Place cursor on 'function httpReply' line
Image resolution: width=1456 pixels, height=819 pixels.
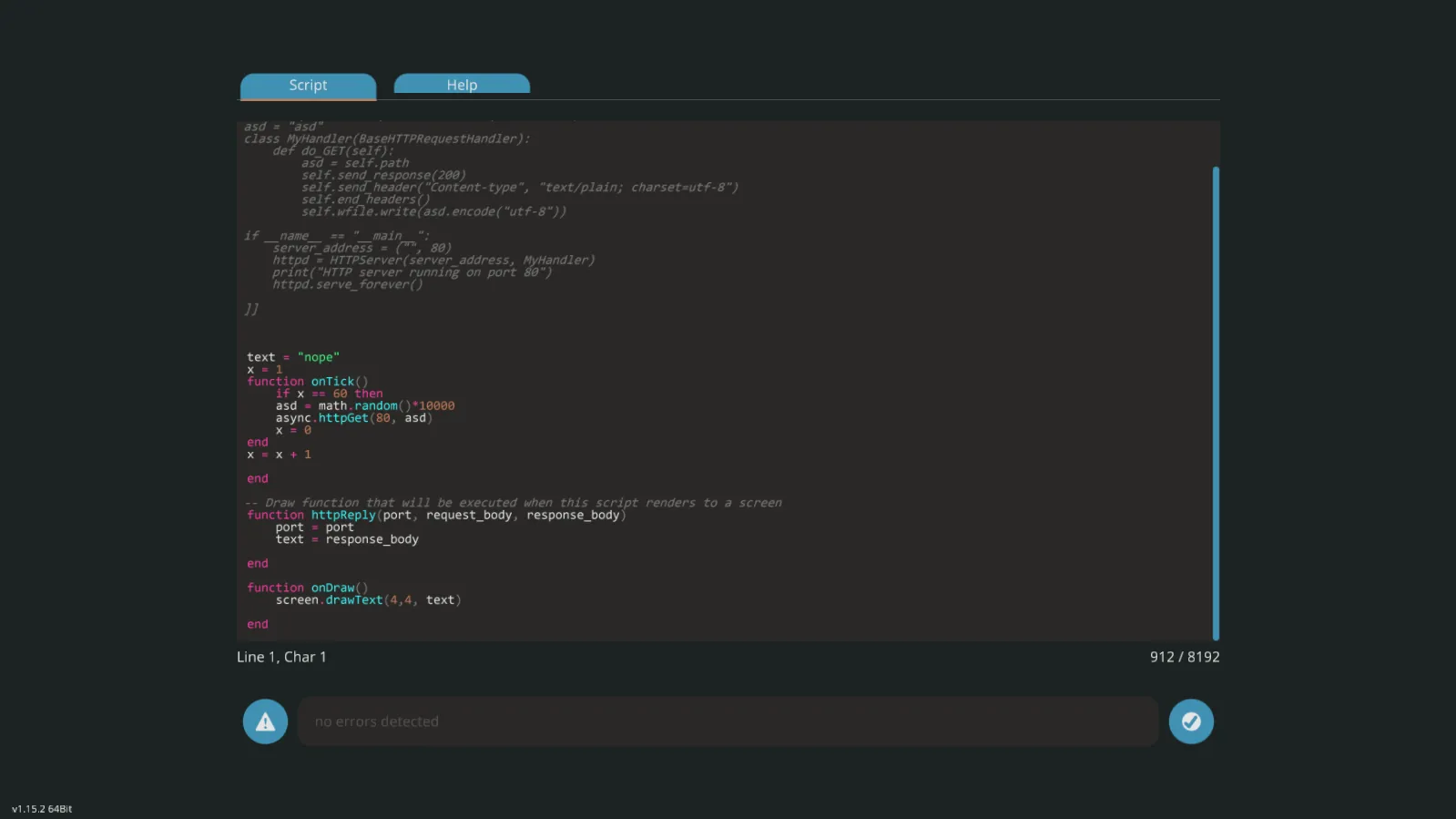point(436,516)
